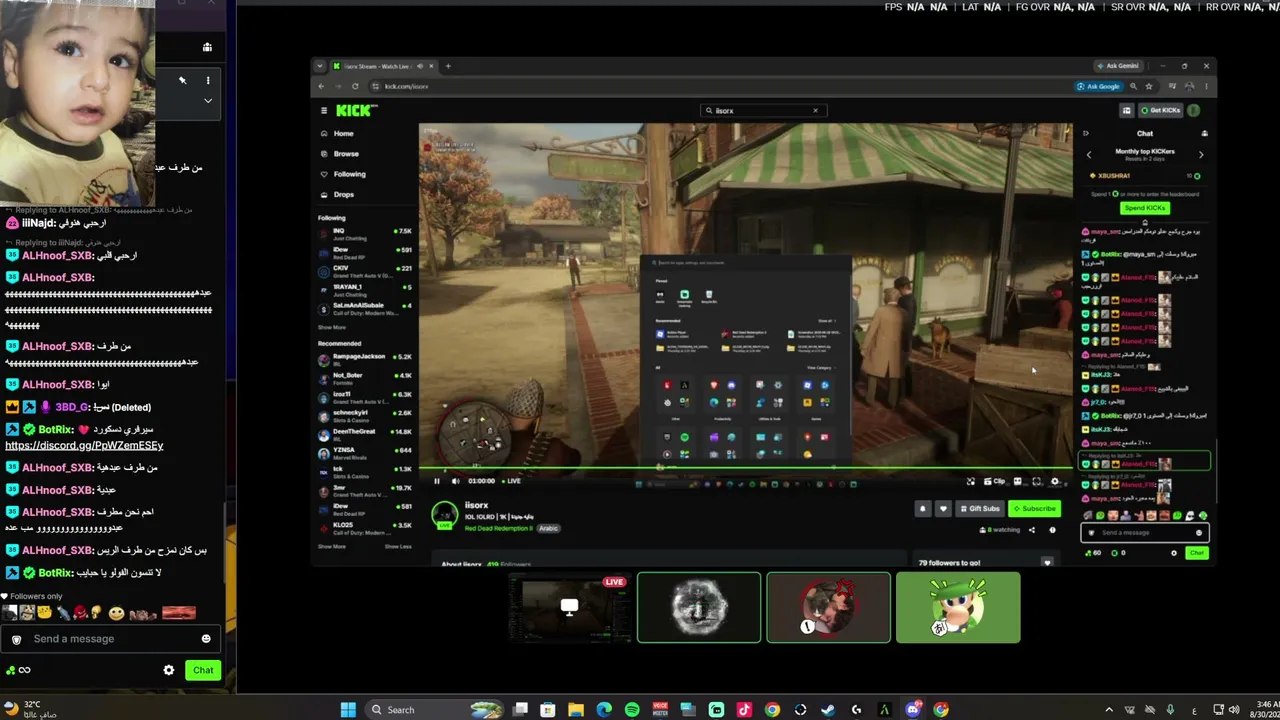The height and width of the screenshot is (720, 1280).
Task: Open the video player settings gear
Action: click(1055, 481)
